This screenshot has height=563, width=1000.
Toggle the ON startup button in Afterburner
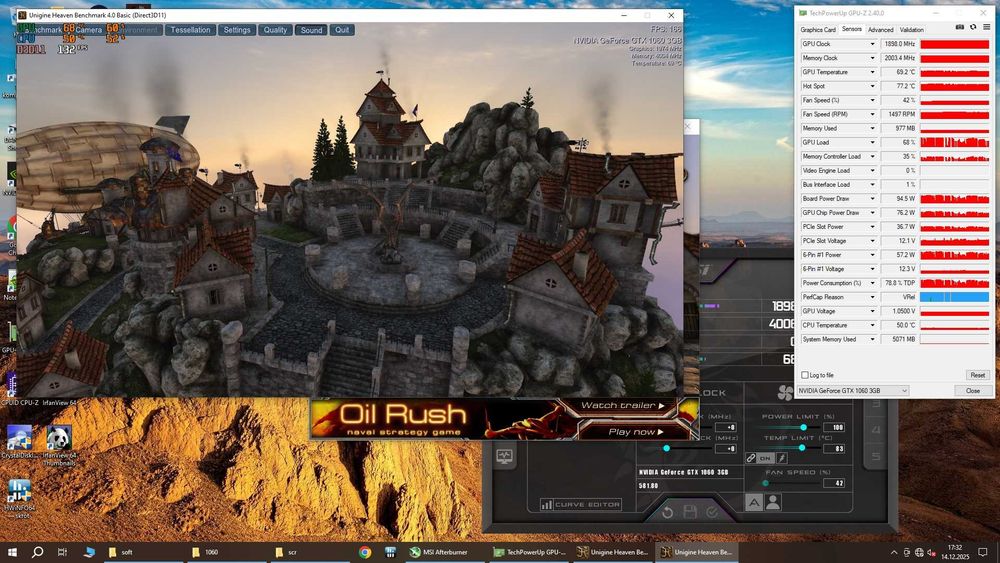pos(765,458)
